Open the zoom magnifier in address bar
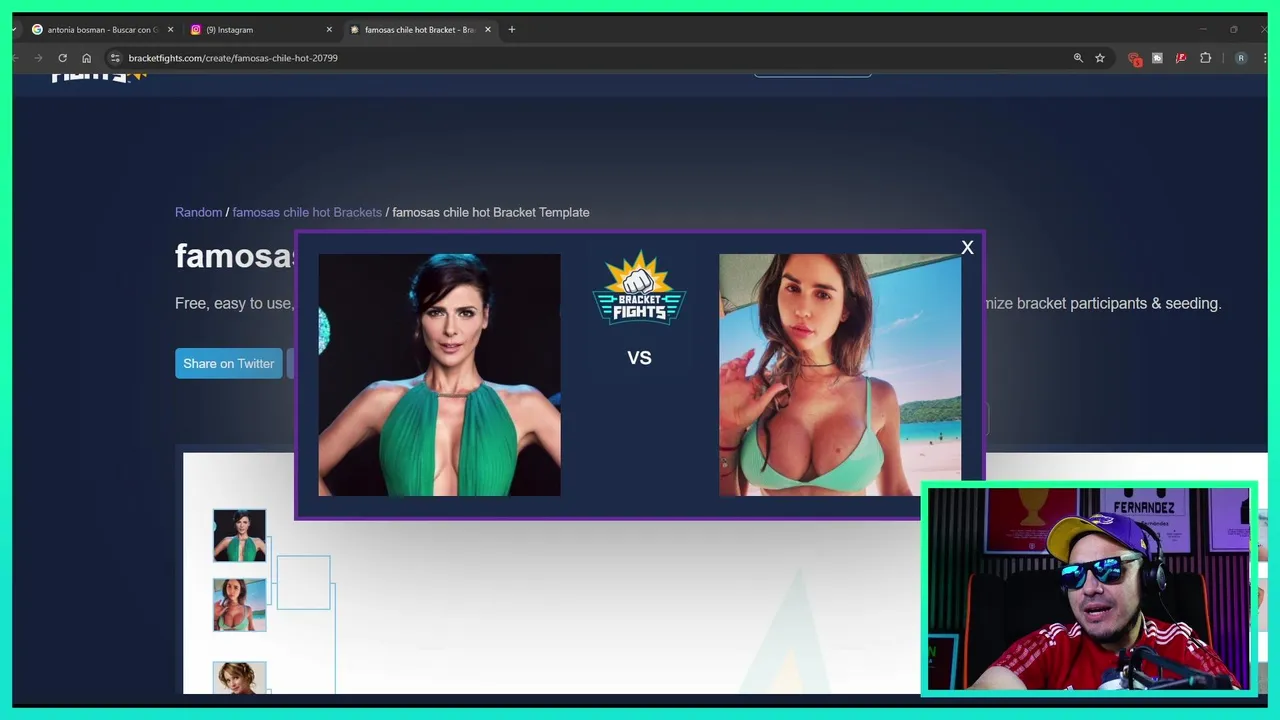Viewport: 1280px width, 720px height. [1078, 58]
